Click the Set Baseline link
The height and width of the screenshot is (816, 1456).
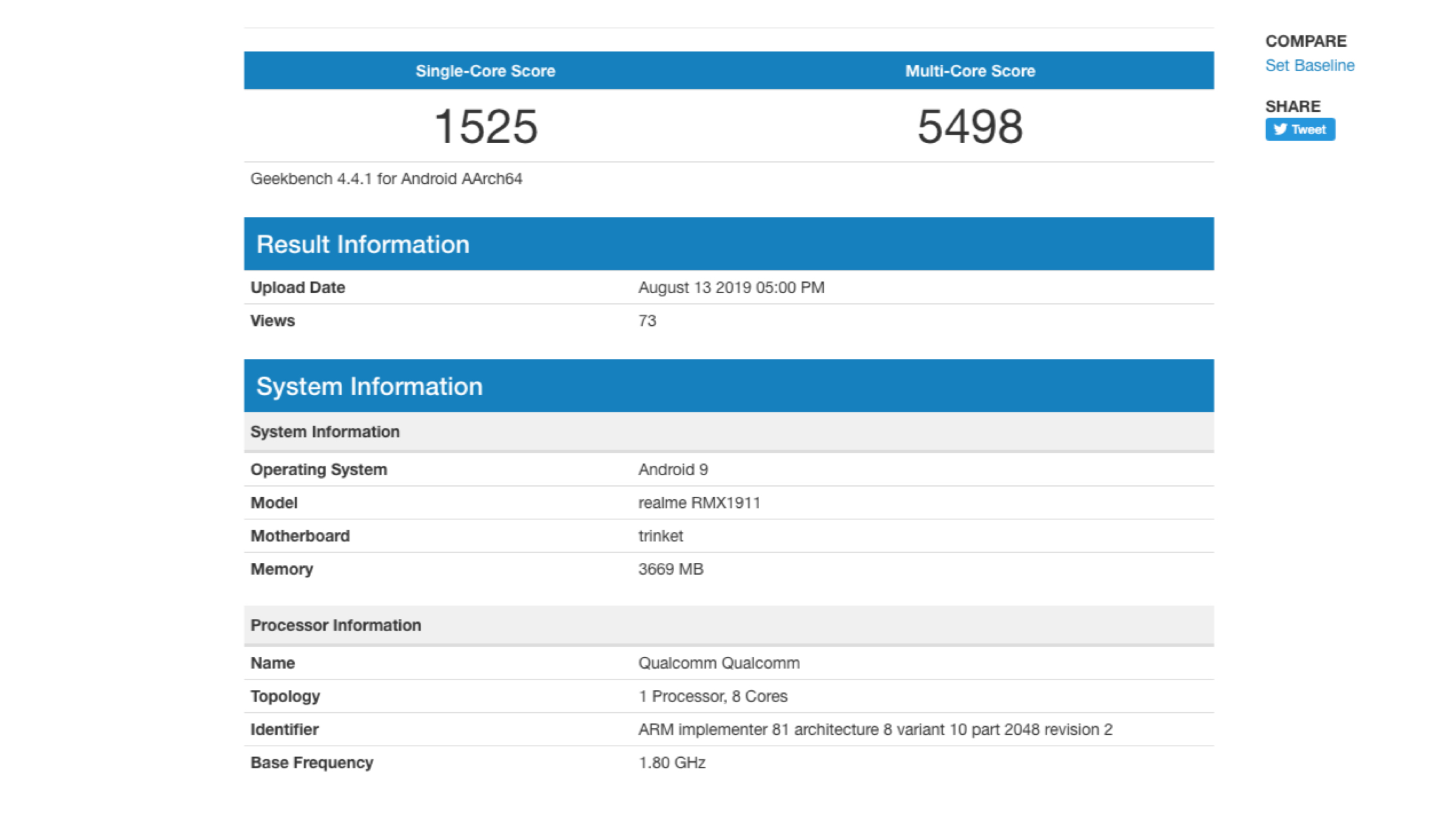[x=1309, y=66]
